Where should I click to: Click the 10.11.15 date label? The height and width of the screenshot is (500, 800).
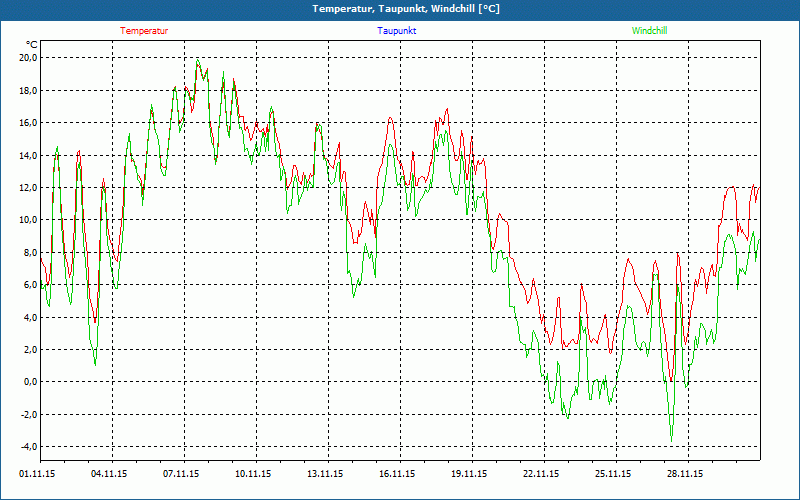tap(253, 474)
